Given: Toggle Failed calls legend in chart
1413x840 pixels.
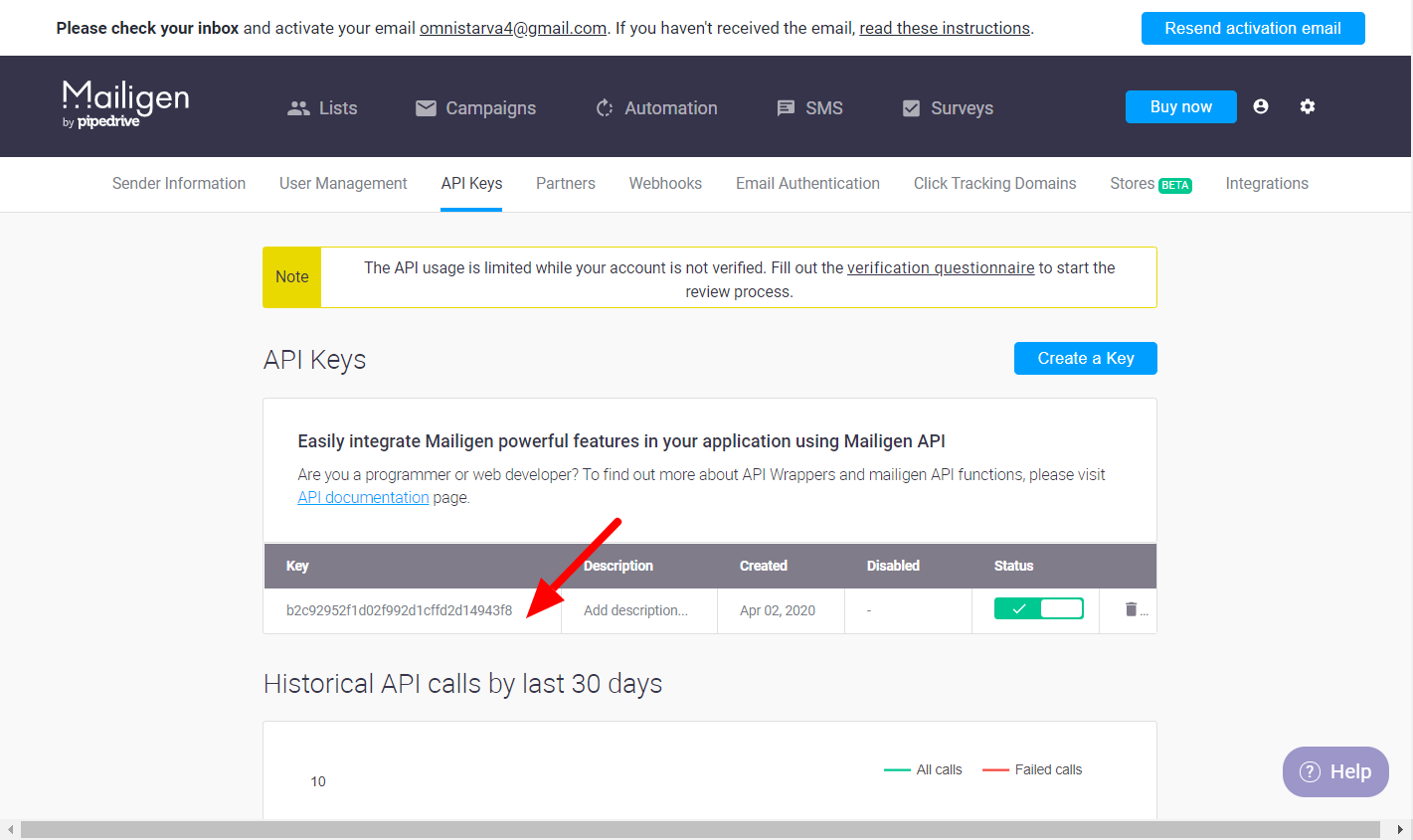Looking at the screenshot, I should pos(1032,769).
